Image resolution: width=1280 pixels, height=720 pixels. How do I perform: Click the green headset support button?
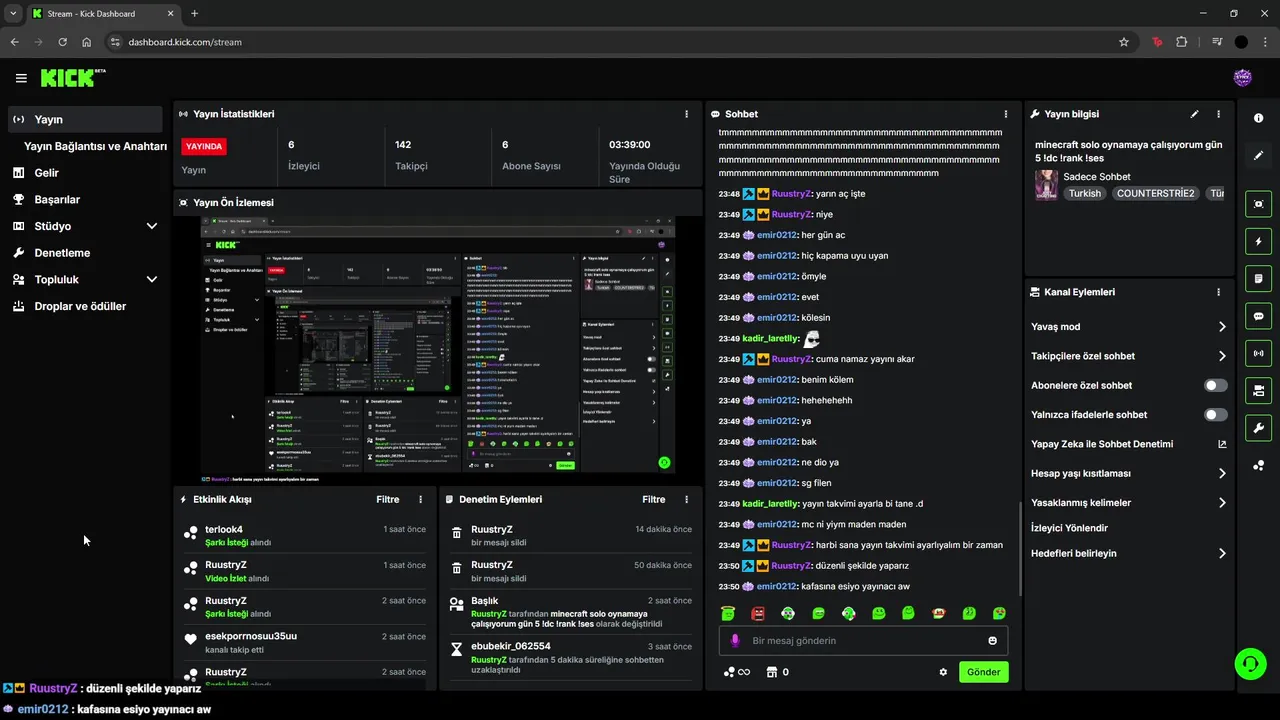pos(1249,663)
